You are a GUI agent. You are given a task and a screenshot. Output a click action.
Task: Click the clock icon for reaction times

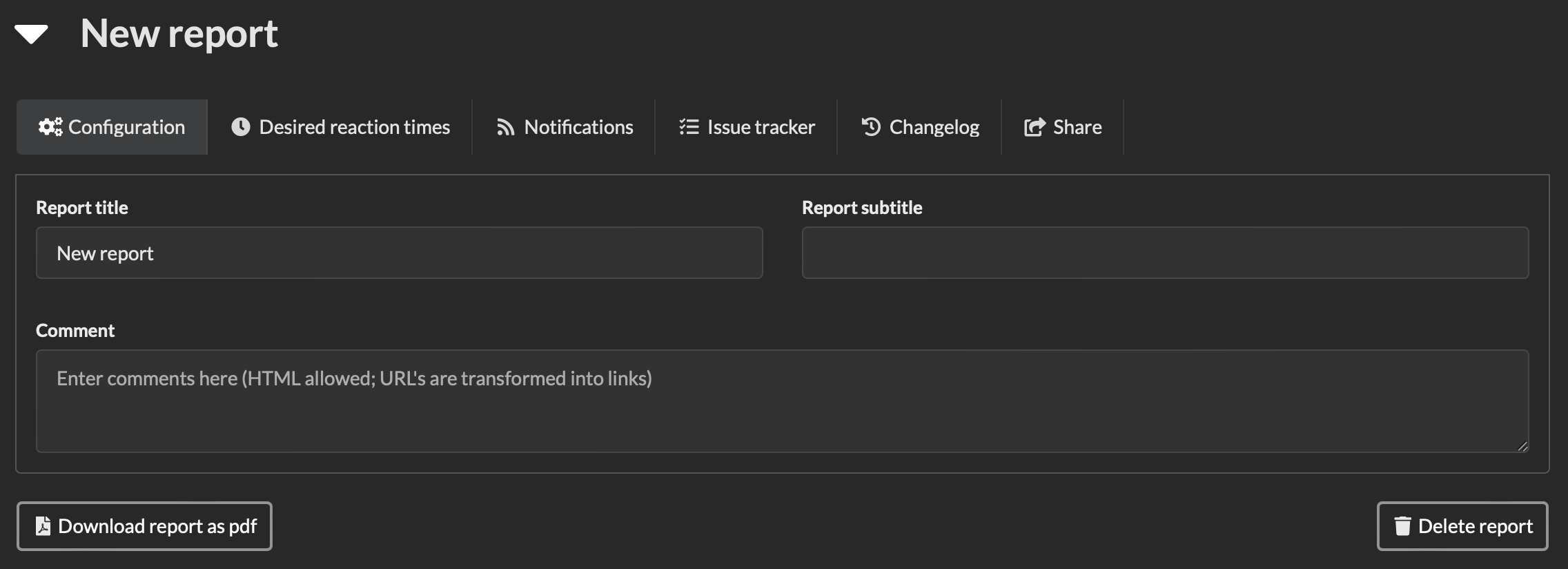tap(240, 127)
